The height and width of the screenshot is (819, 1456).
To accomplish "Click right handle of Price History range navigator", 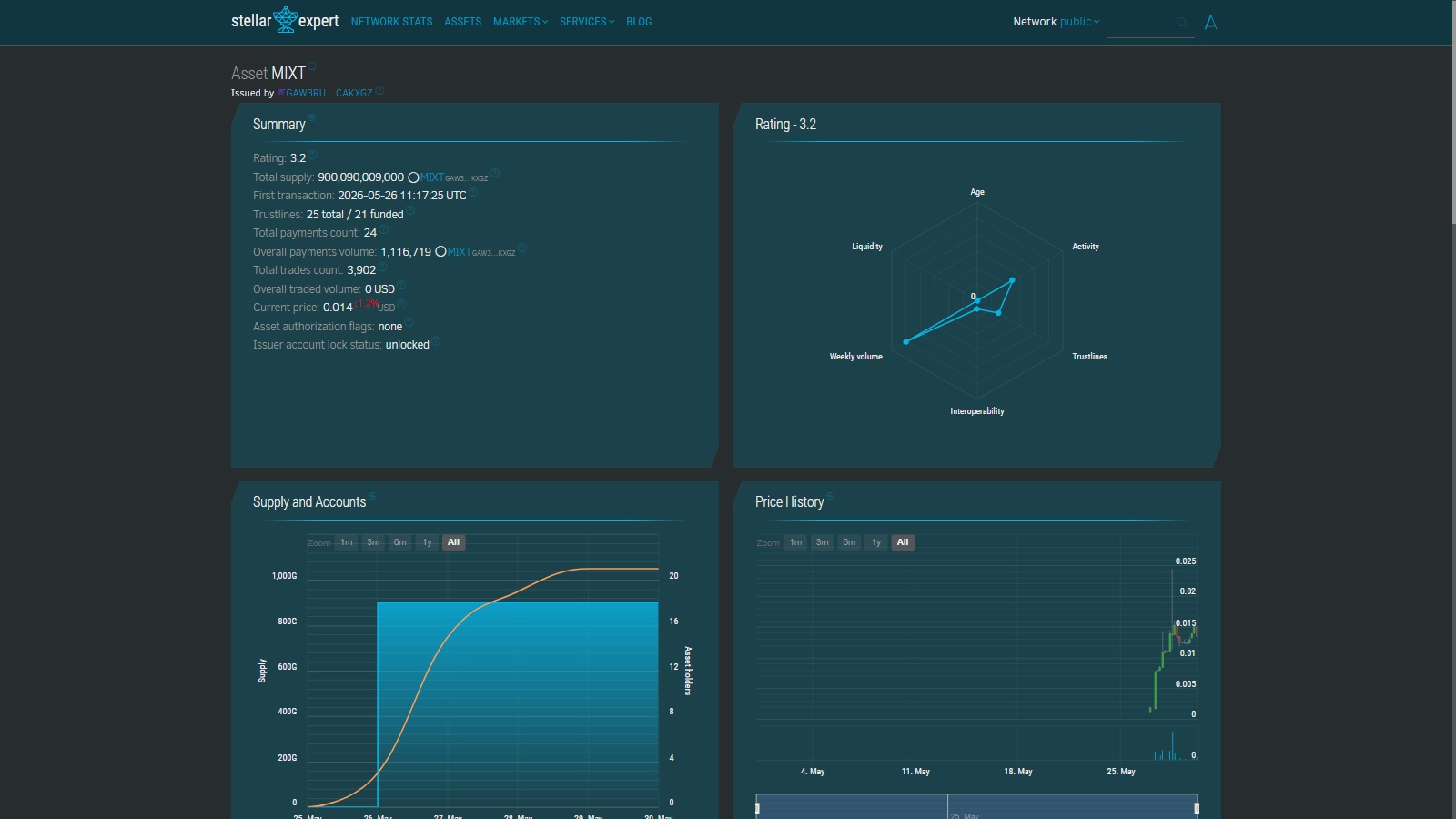I will [x=1197, y=808].
